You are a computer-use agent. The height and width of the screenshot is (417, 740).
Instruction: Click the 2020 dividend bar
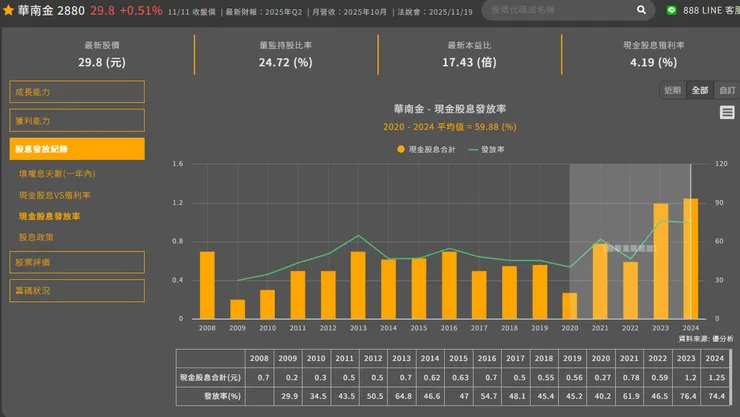(570, 306)
